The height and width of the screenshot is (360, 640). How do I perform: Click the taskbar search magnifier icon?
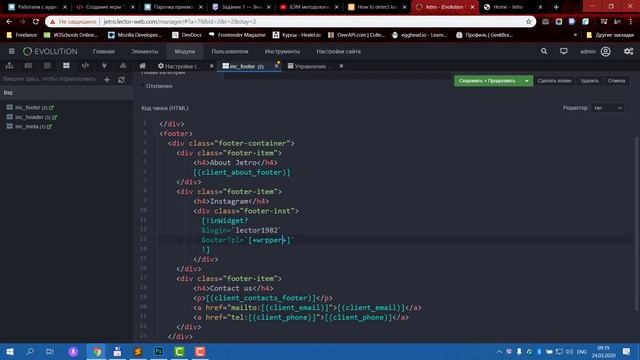[30, 352]
